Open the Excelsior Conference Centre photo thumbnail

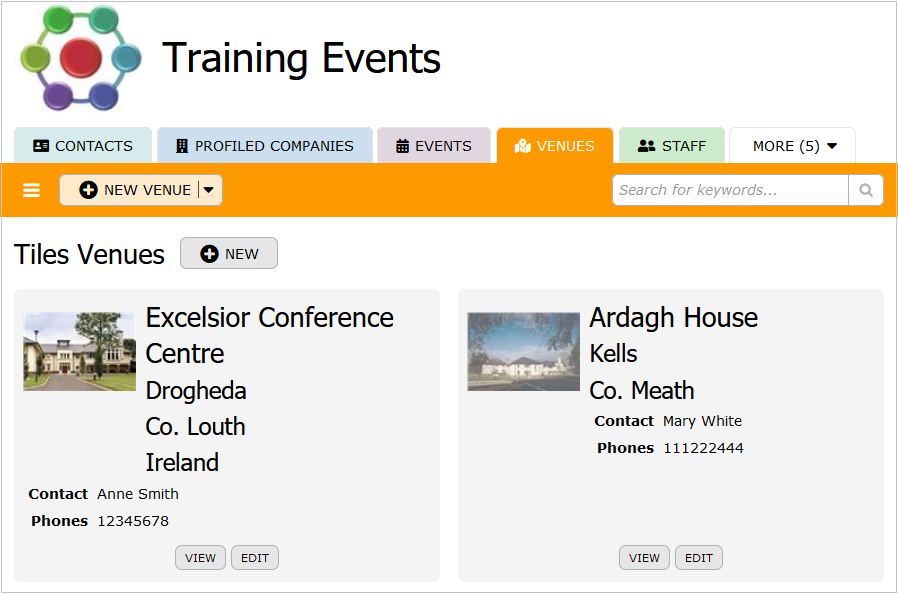80,351
